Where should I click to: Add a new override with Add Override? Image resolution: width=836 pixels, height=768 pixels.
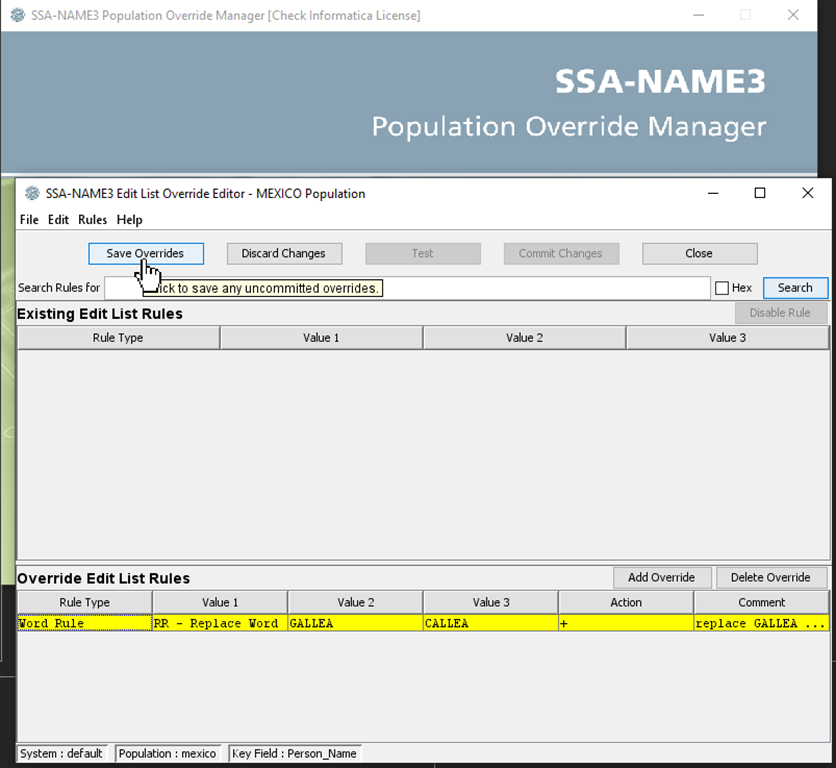662,578
